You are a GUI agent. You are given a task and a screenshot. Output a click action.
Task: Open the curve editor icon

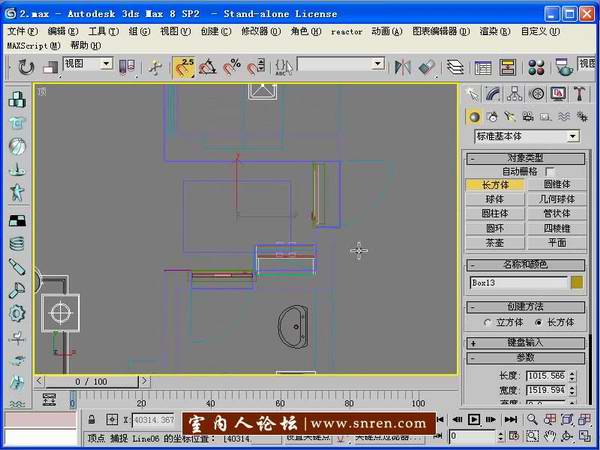pyautogui.click(x=483, y=68)
